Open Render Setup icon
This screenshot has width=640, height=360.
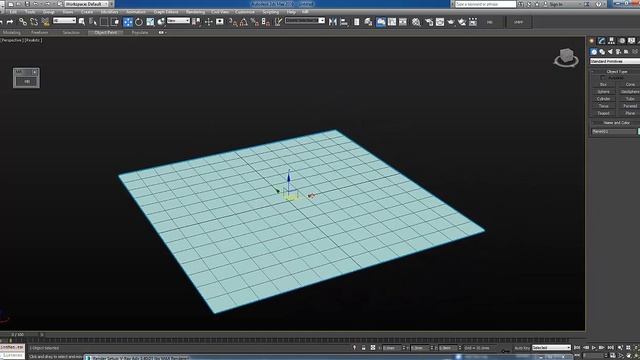429,22
